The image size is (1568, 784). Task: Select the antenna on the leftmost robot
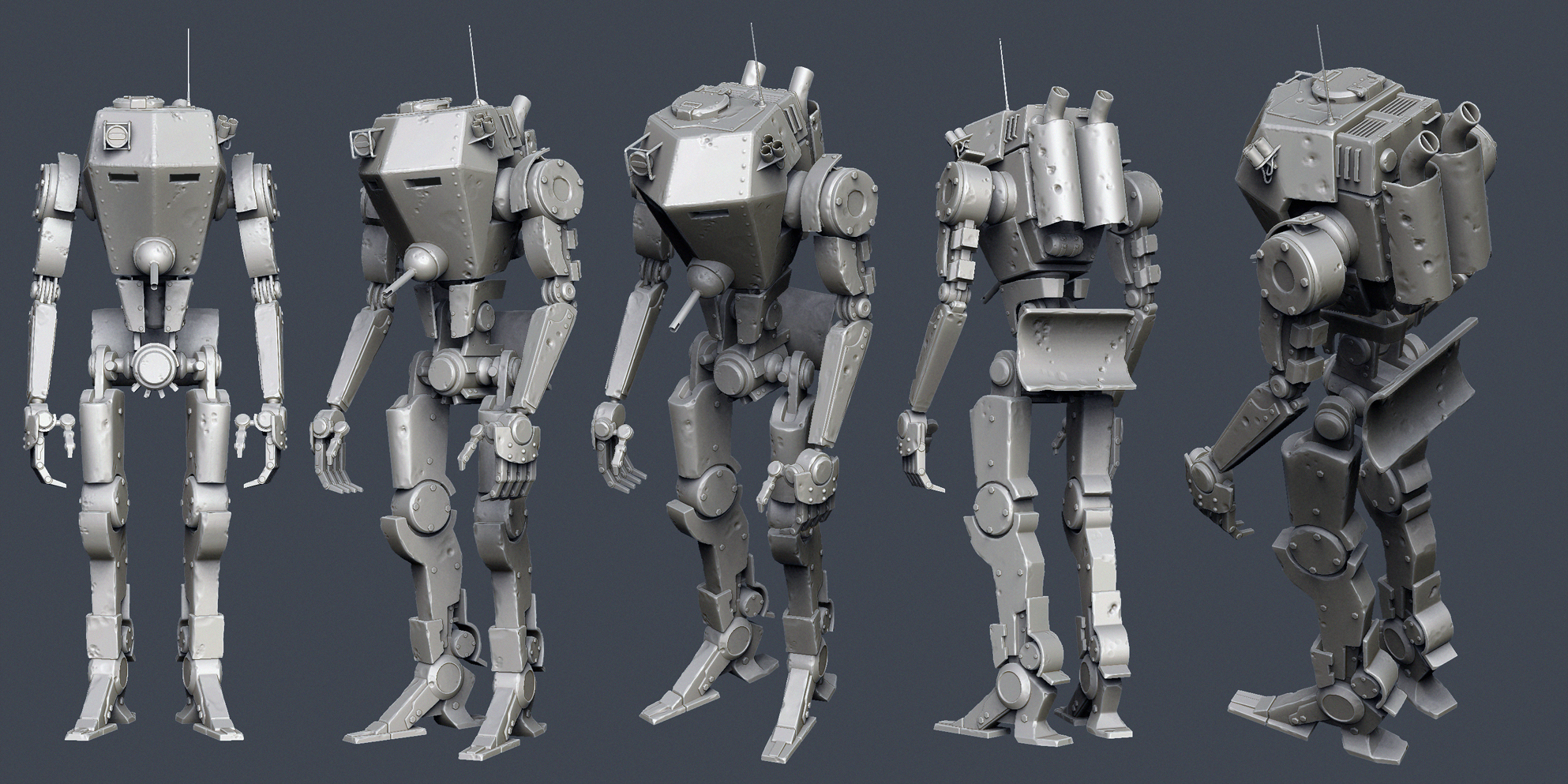[x=188, y=63]
